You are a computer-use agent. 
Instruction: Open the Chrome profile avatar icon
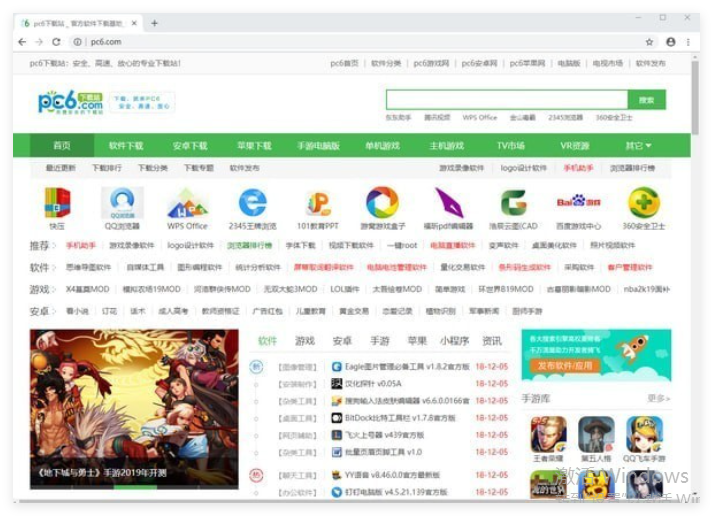coord(671,42)
